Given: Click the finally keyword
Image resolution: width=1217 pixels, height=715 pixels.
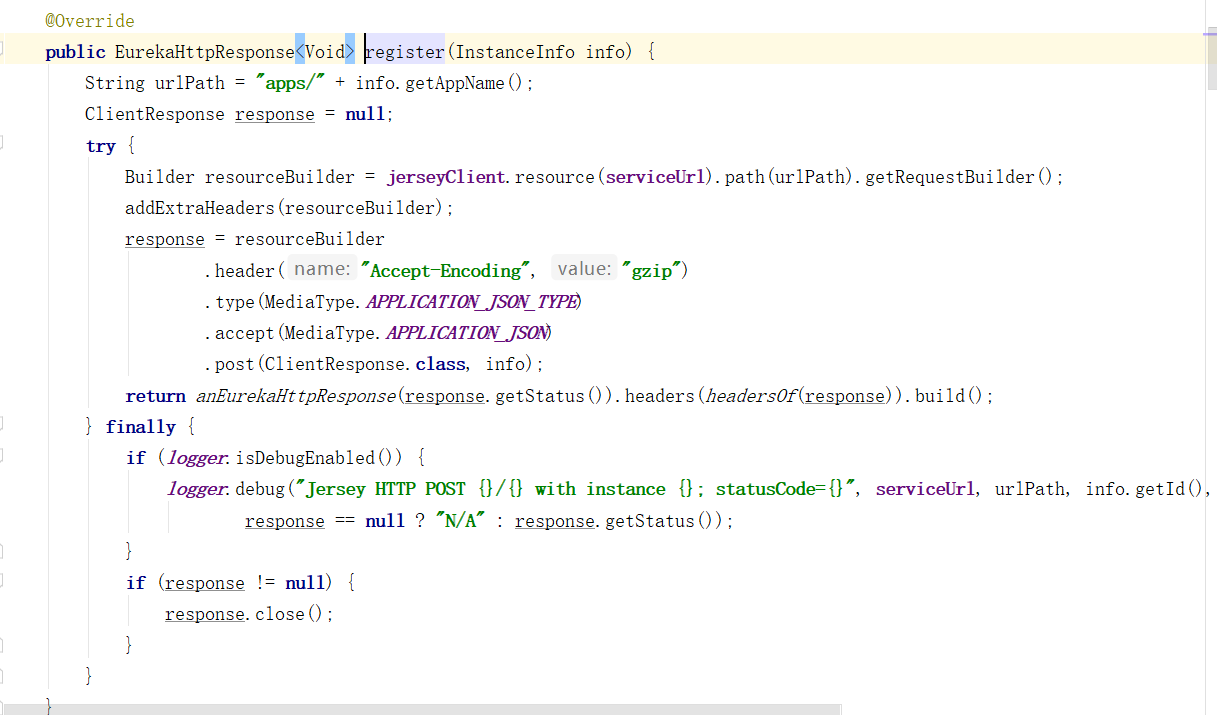Looking at the screenshot, I should [140, 427].
